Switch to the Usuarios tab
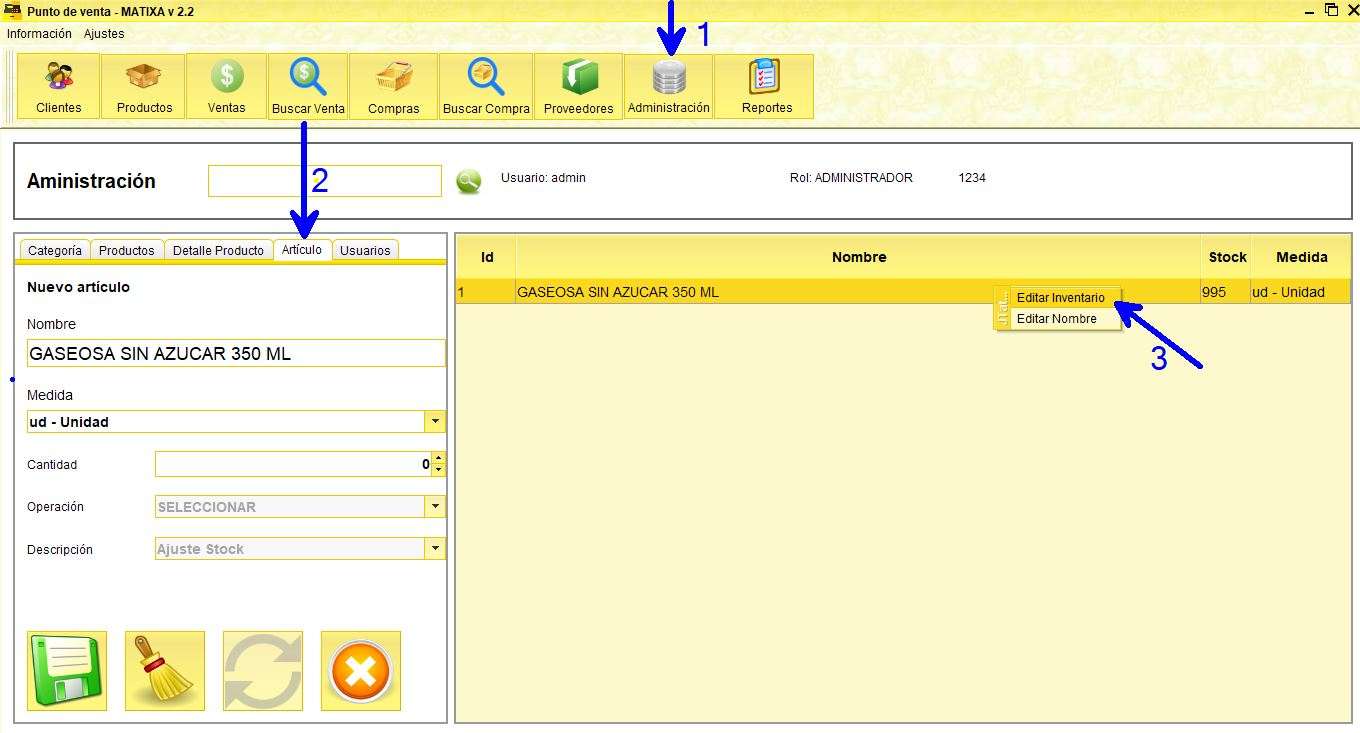The image size is (1360, 733). pos(365,250)
